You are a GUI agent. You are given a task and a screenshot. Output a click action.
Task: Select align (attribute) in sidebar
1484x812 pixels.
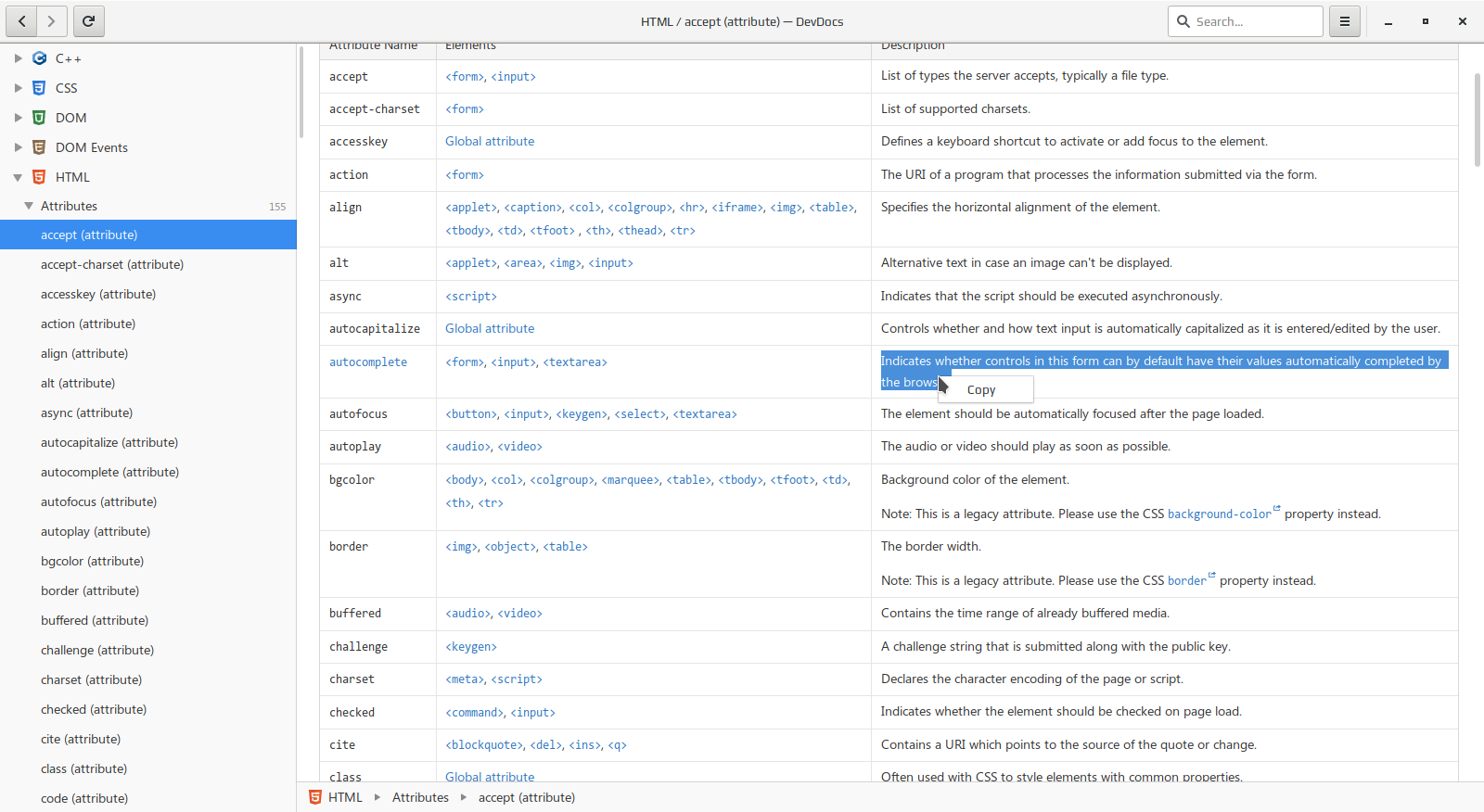pyautogui.click(x=148, y=353)
